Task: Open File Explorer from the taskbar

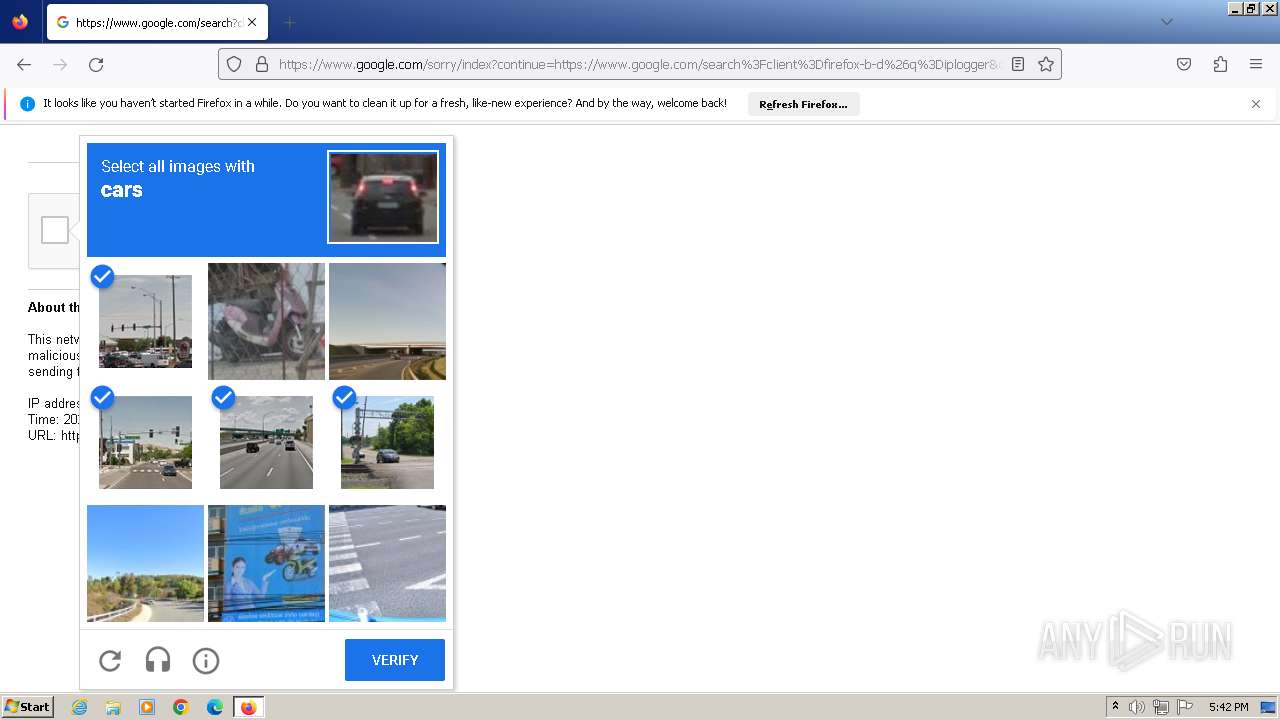Action: tap(113, 707)
